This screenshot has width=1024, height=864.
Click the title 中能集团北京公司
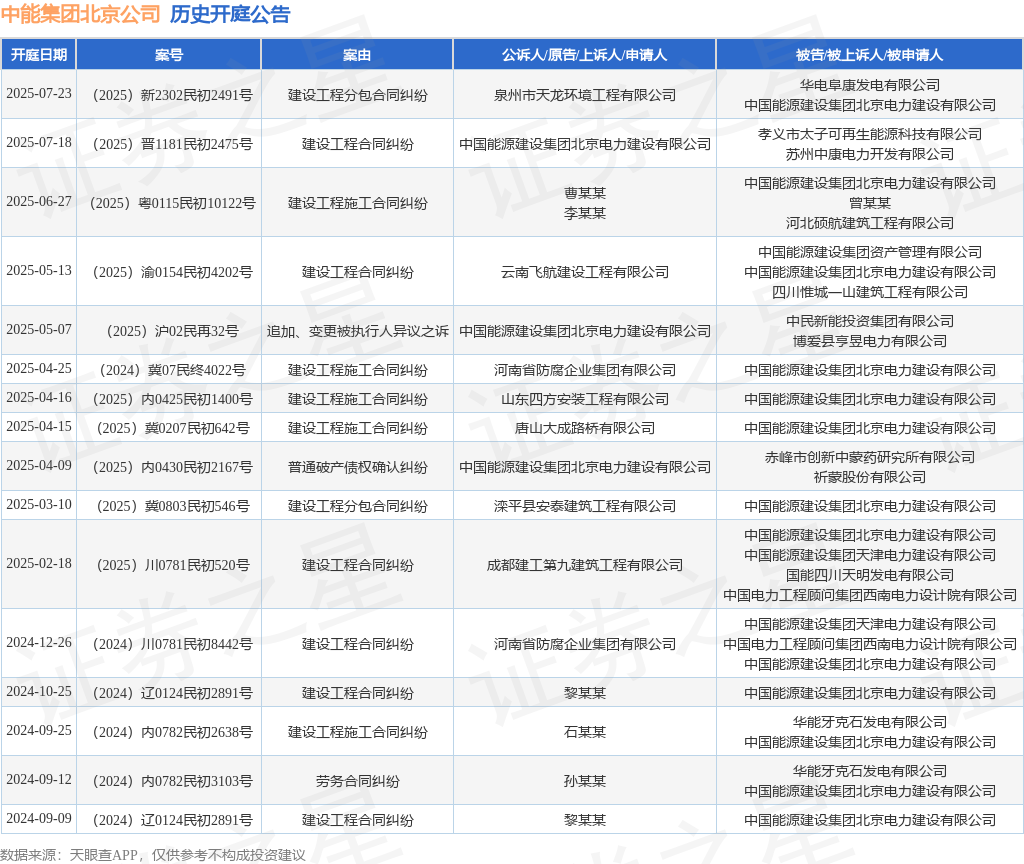(80, 14)
